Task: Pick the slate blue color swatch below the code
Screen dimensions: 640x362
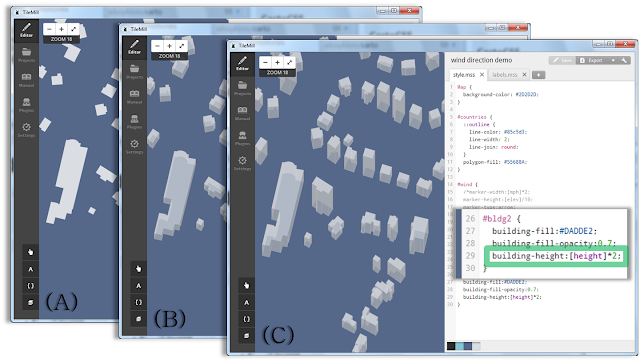Action: [x=468, y=346]
